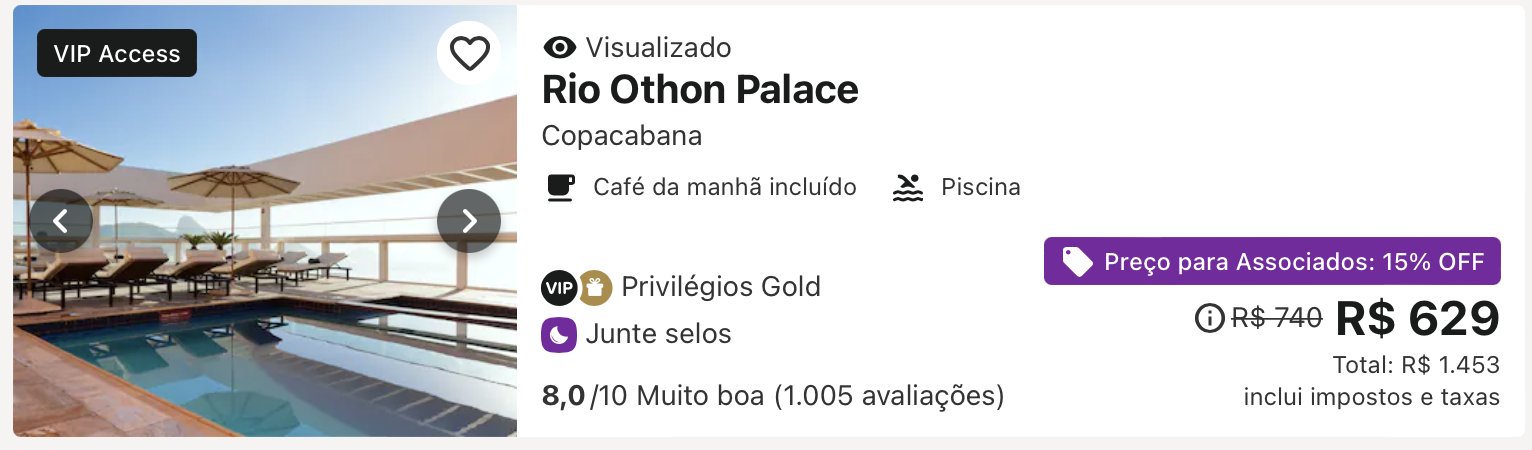The image size is (1532, 450).
Task: Click the purple moon stamp icon
Action: click(559, 334)
